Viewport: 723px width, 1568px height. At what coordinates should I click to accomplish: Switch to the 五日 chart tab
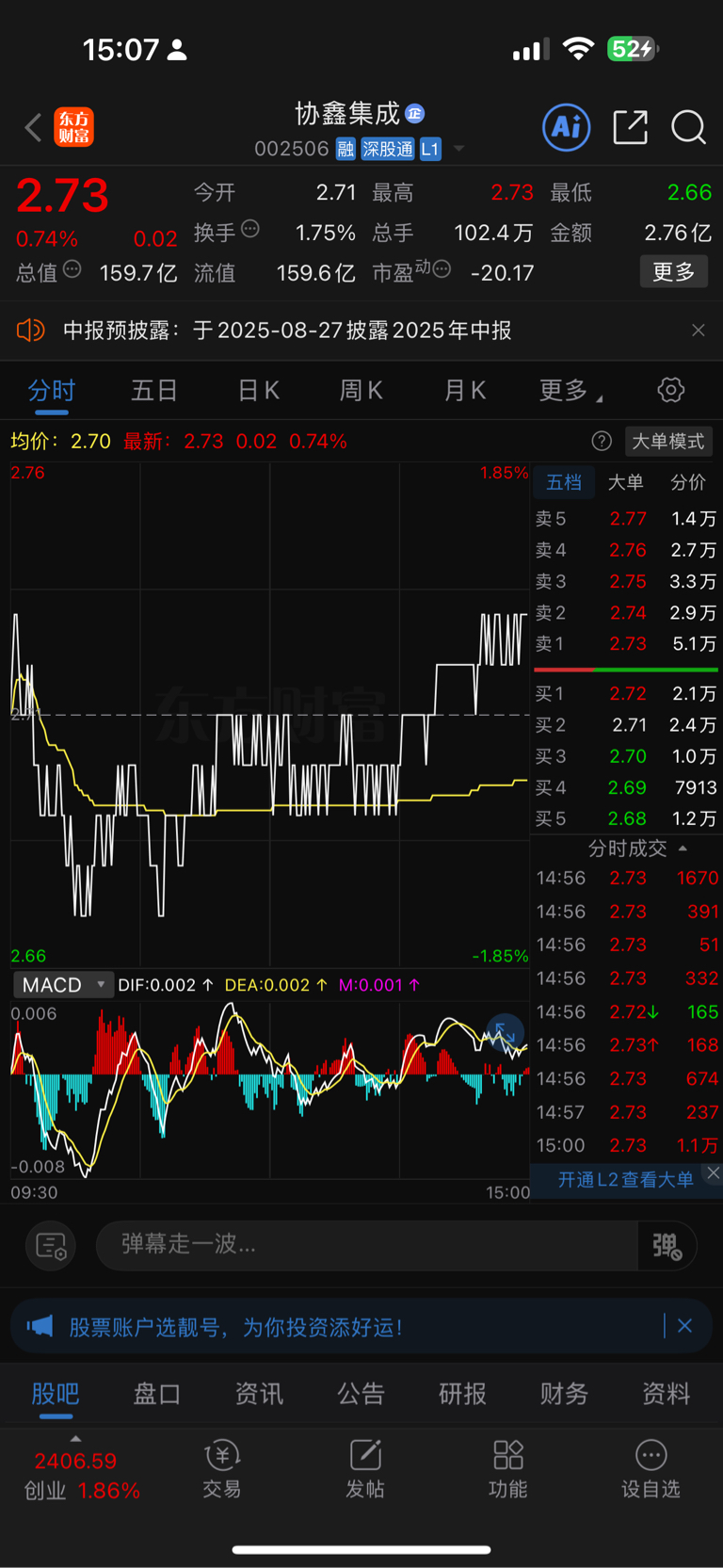154,390
